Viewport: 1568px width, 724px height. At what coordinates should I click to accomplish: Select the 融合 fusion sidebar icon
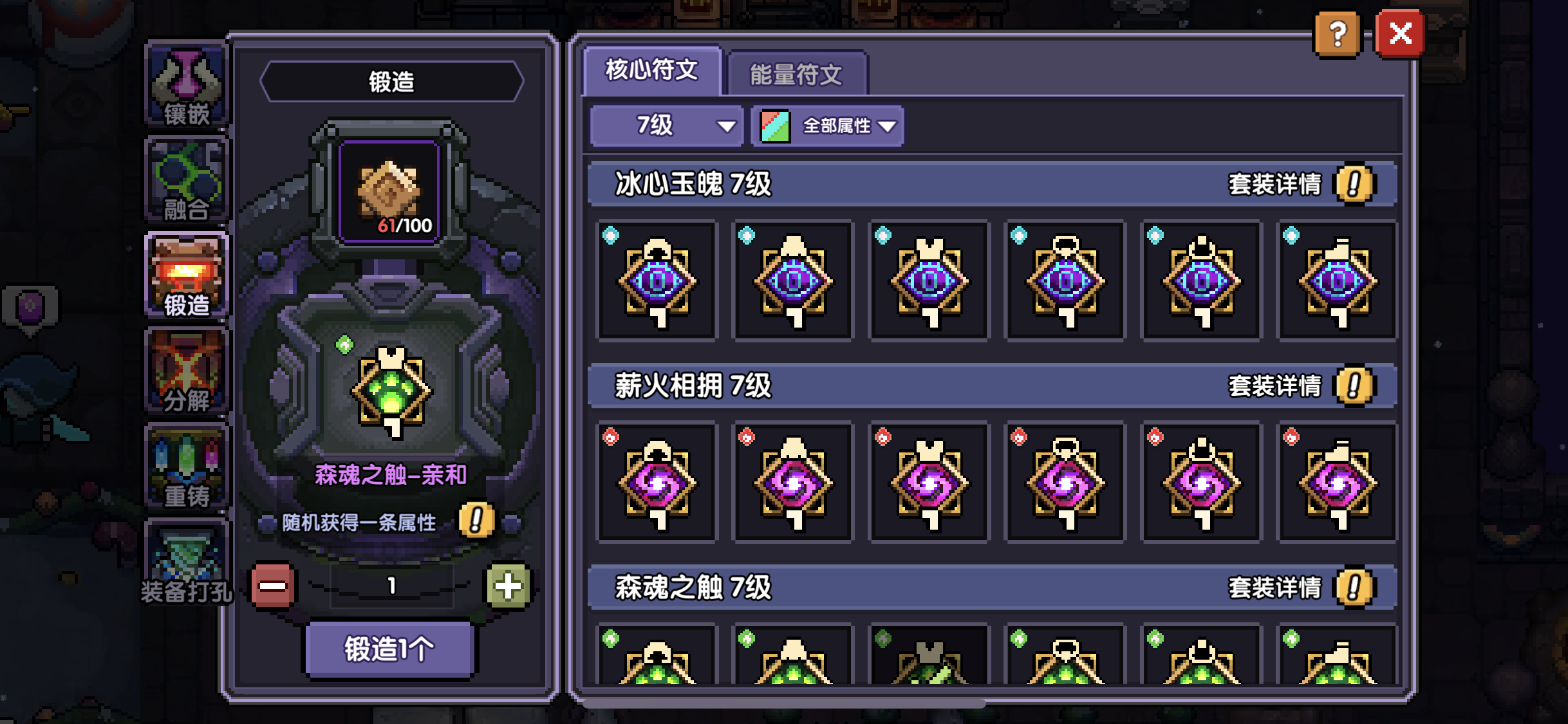187,181
